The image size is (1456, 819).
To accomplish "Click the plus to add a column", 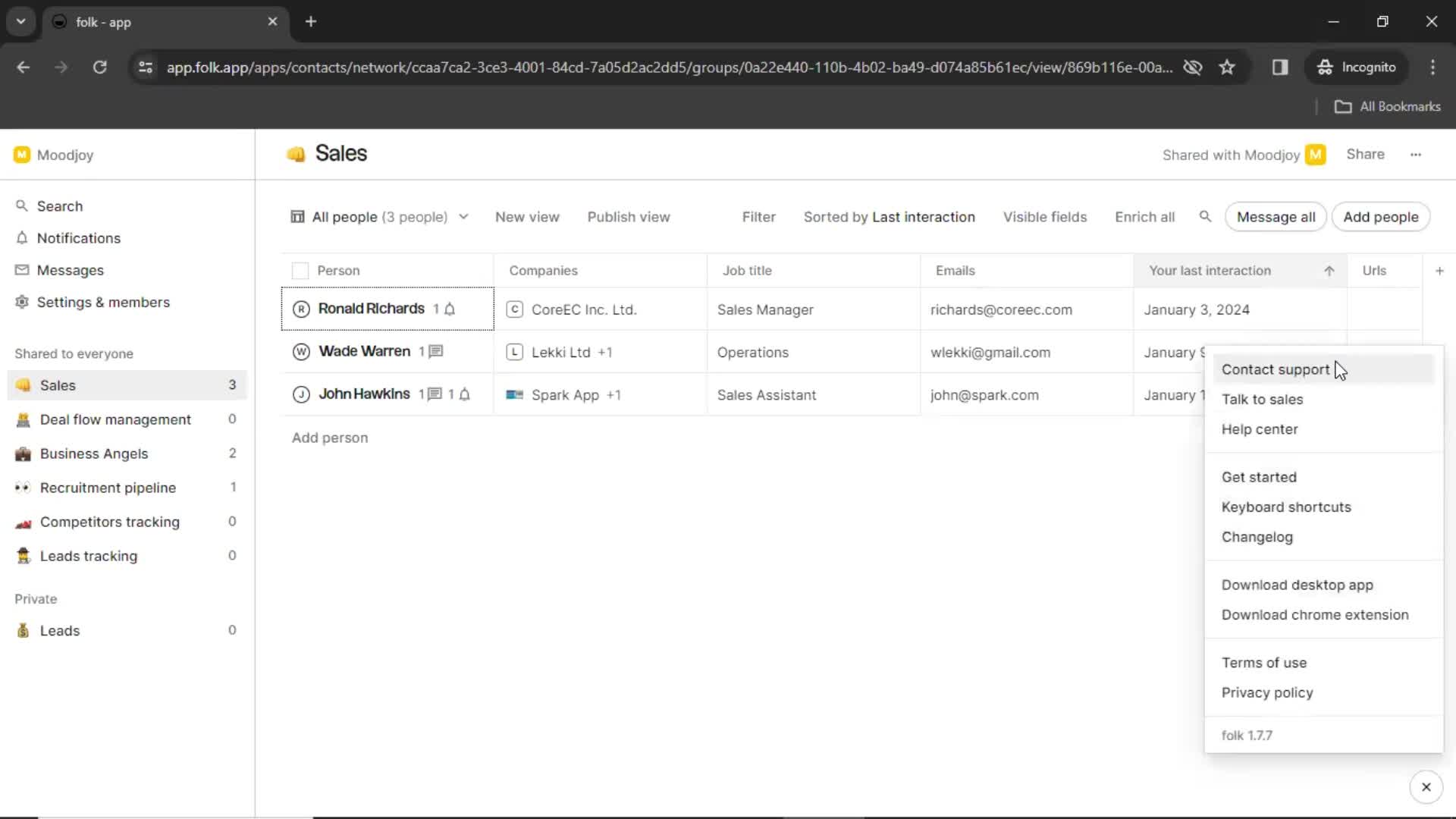I will [1439, 271].
